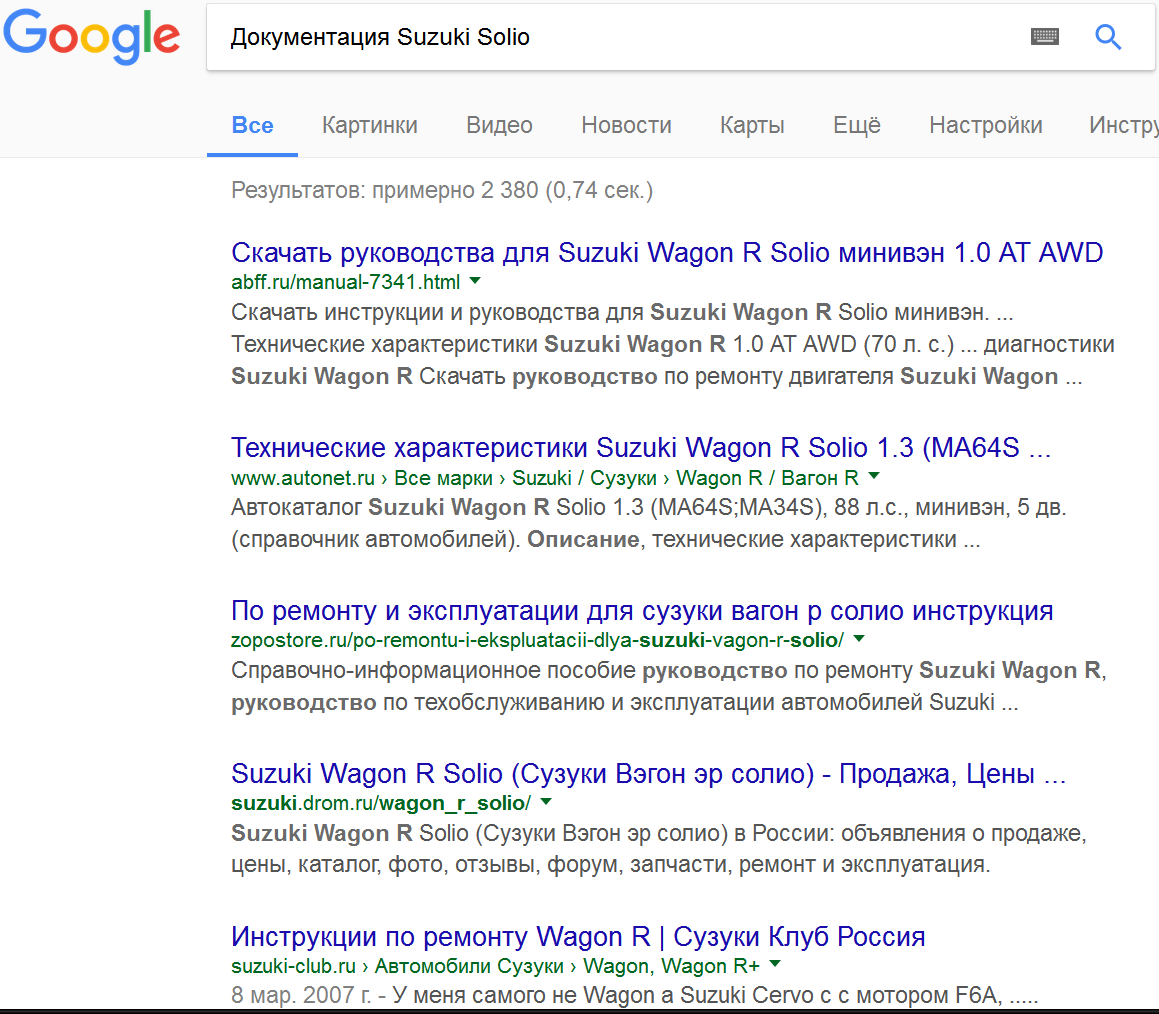Open the 'Карты' tab
This screenshot has height=1014, width=1159.
tap(752, 125)
